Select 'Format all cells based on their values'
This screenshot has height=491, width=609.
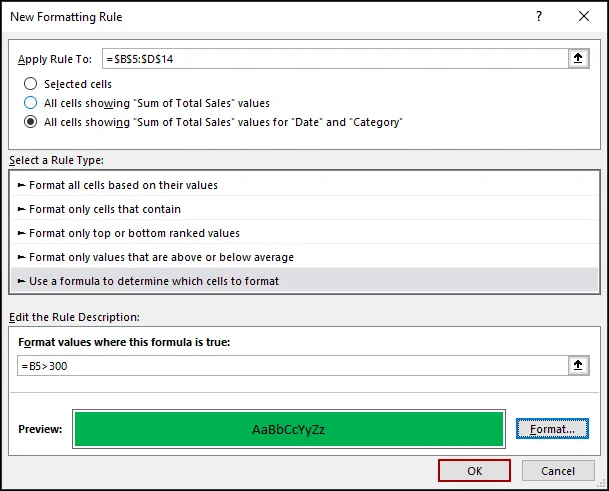click(304, 185)
